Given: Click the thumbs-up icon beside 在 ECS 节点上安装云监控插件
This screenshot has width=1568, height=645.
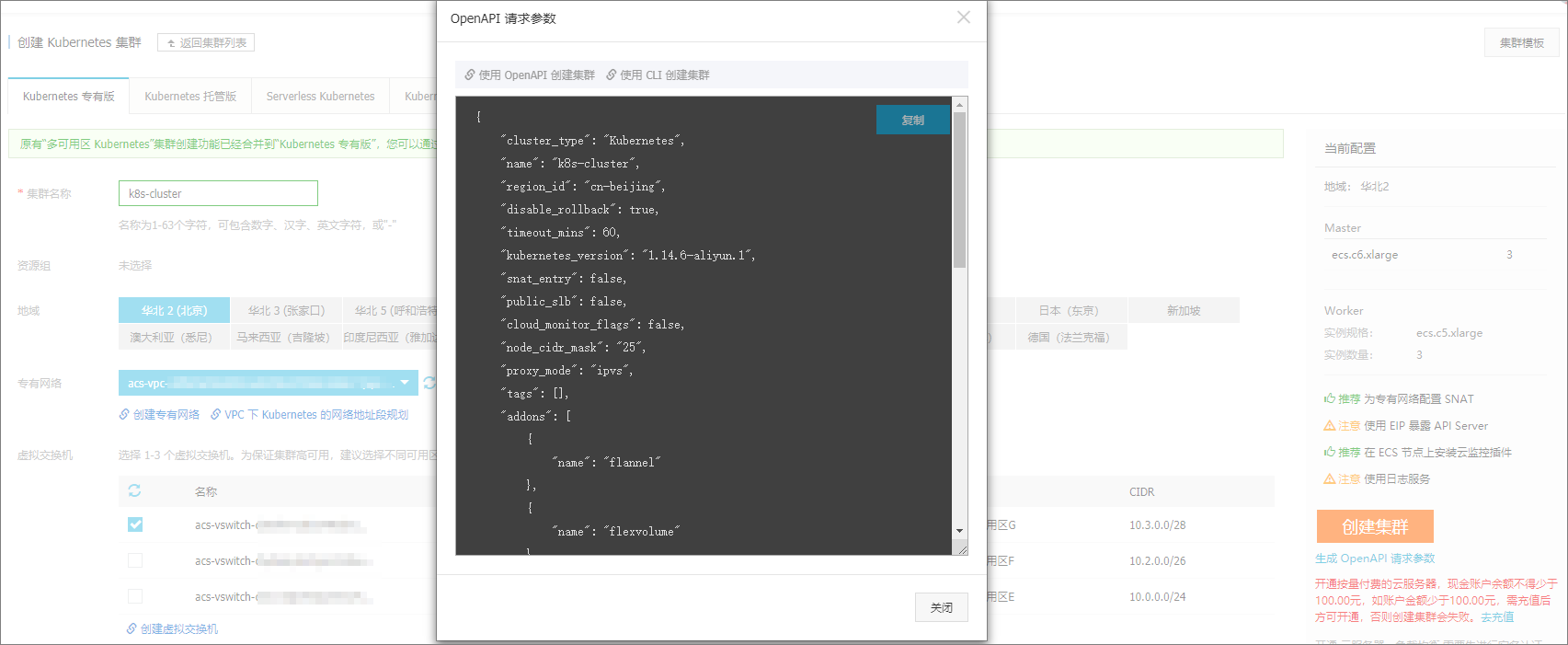Looking at the screenshot, I should [x=1330, y=452].
